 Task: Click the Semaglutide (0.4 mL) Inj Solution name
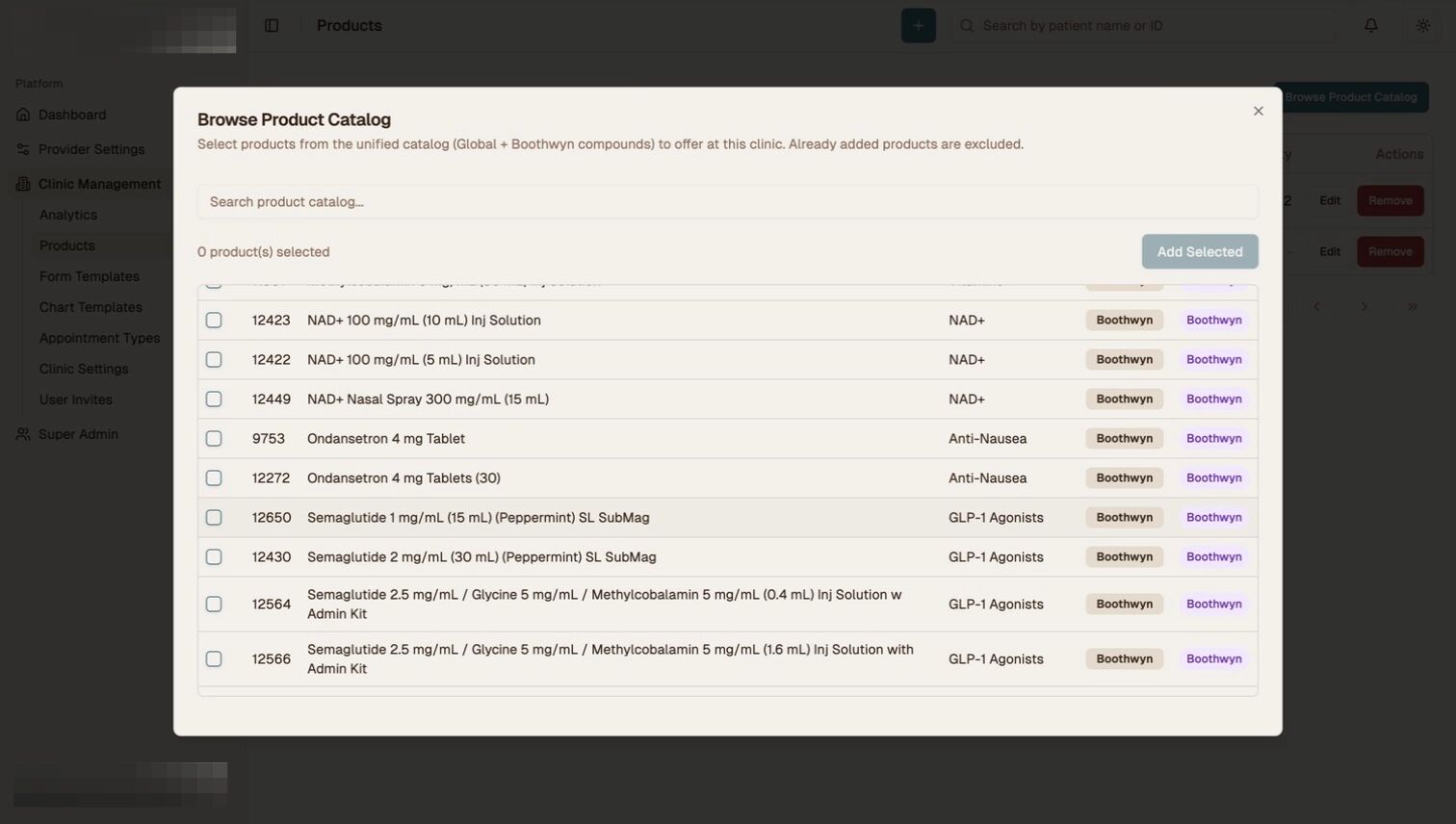point(605,605)
